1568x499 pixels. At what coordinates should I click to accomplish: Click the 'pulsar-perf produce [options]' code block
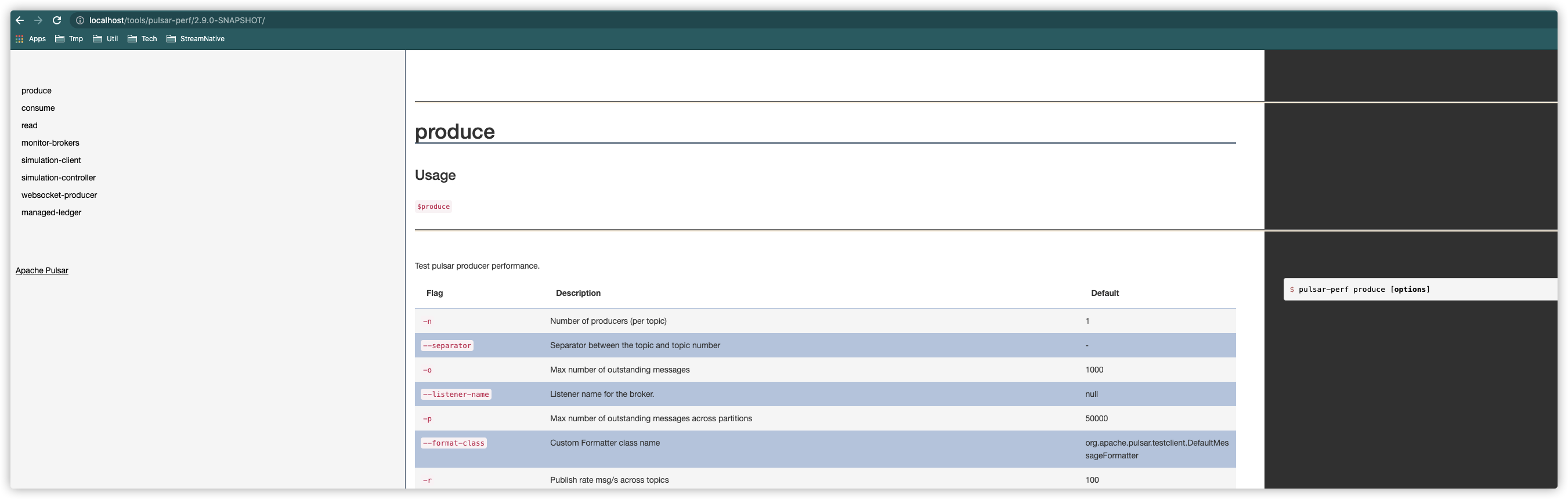click(x=1420, y=290)
